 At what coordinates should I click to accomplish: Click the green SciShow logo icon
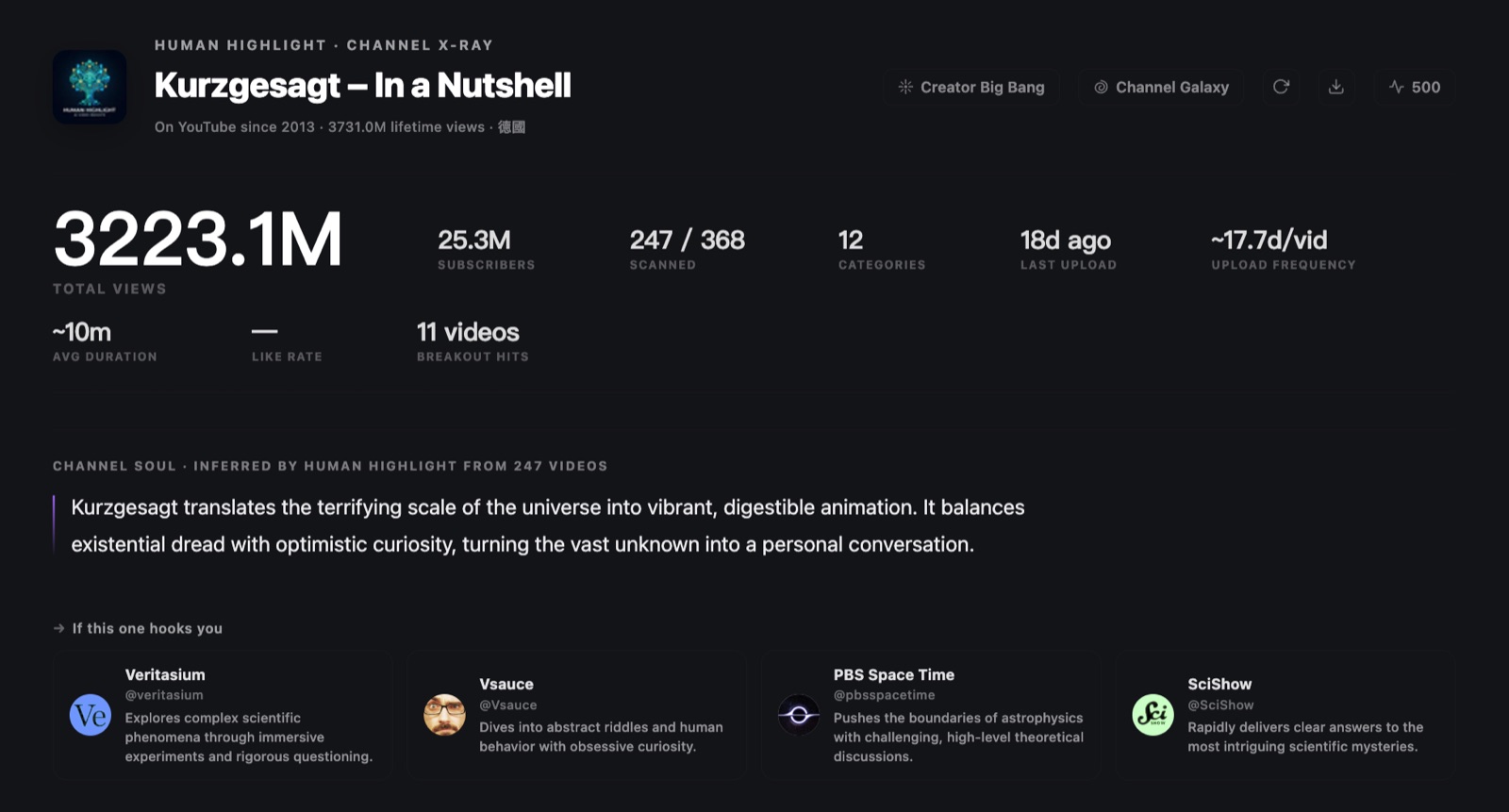(1152, 716)
